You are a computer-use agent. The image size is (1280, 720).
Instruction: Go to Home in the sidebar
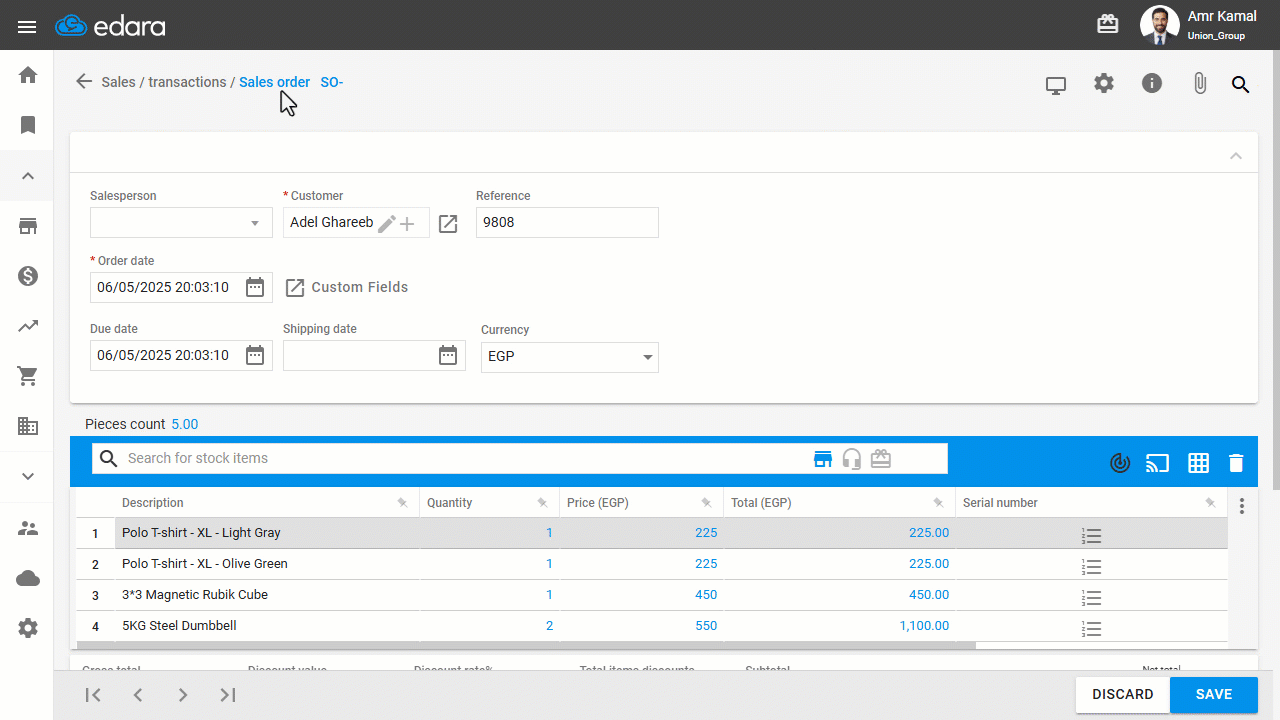[28, 75]
